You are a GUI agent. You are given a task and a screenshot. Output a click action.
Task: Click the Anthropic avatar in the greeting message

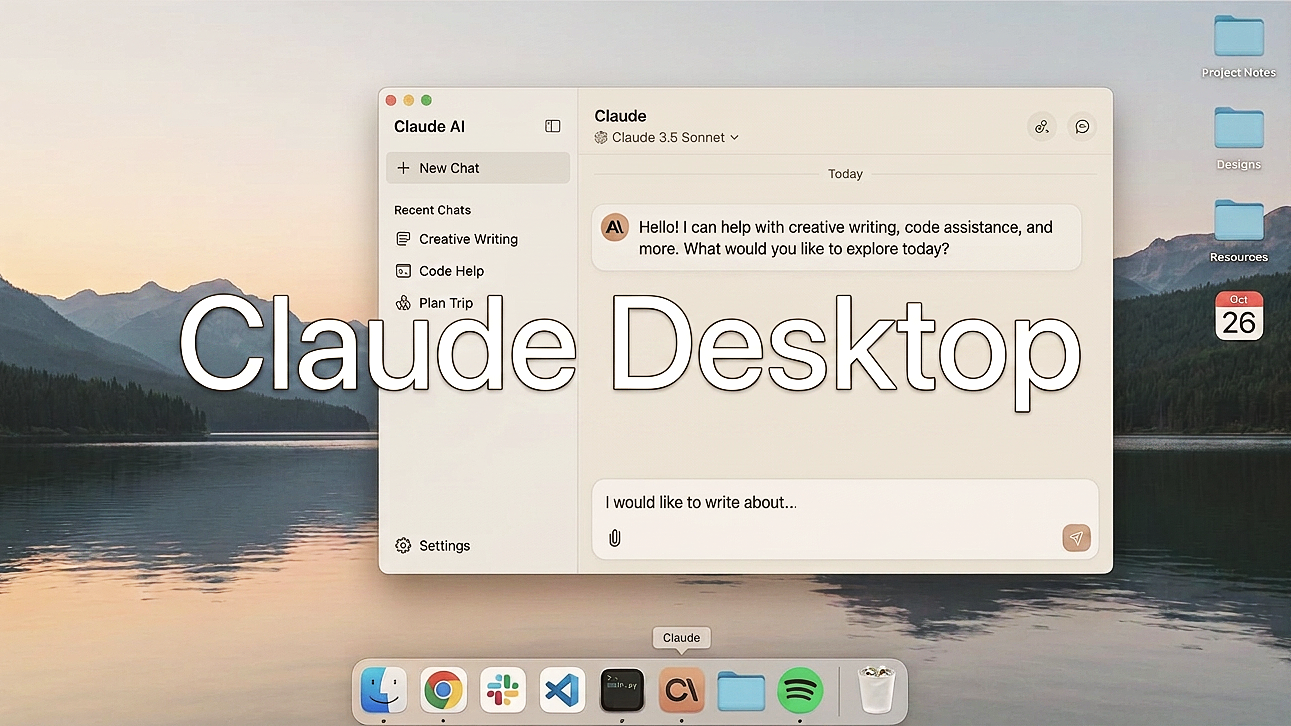pos(615,228)
